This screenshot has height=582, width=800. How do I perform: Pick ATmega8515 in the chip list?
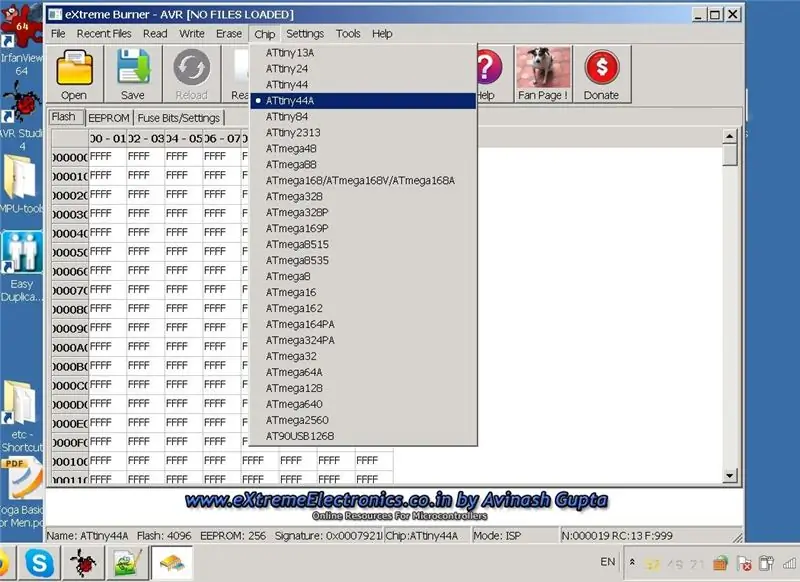[x=363, y=244]
